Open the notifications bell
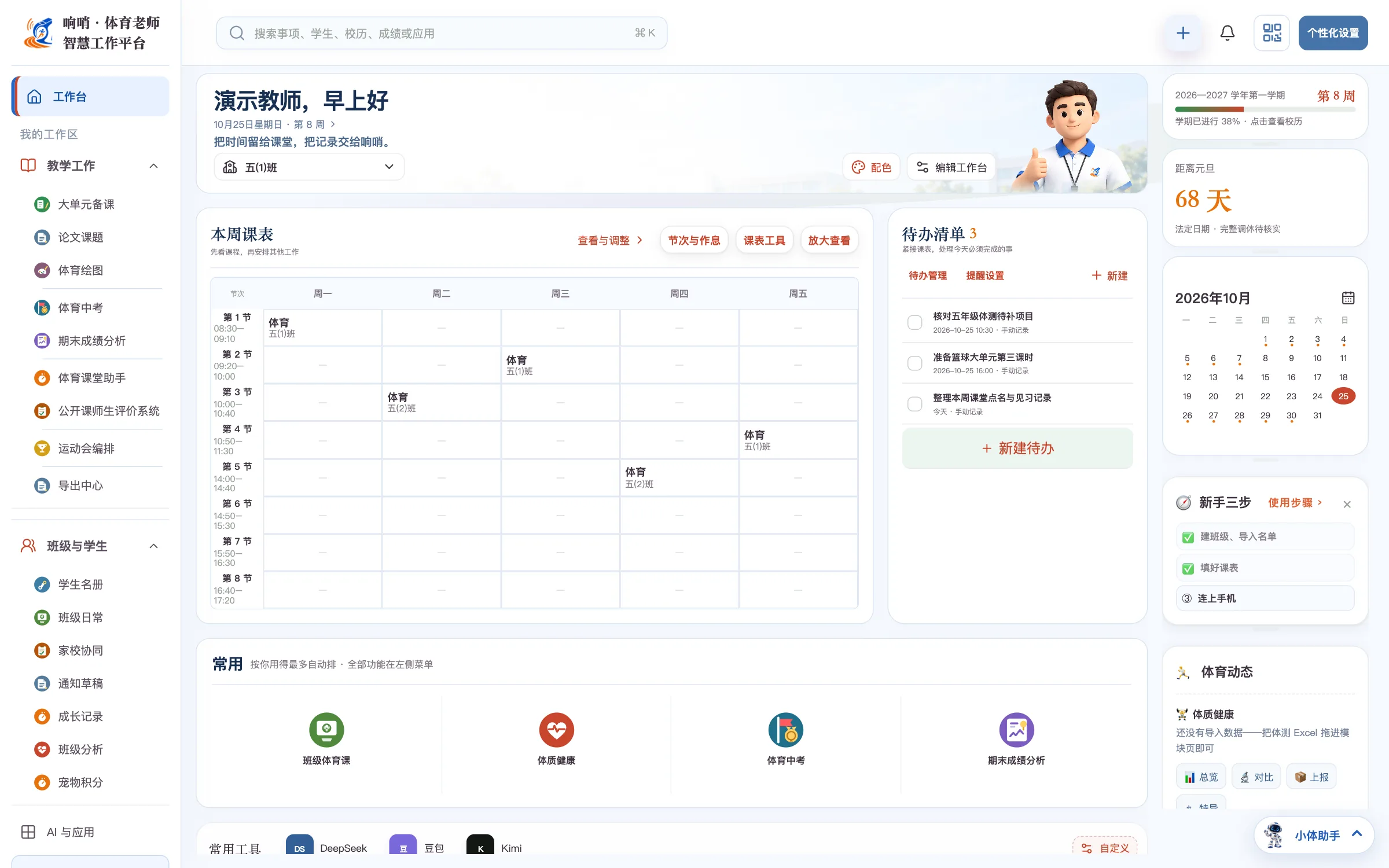The image size is (1389, 868). [x=1227, y=33]
